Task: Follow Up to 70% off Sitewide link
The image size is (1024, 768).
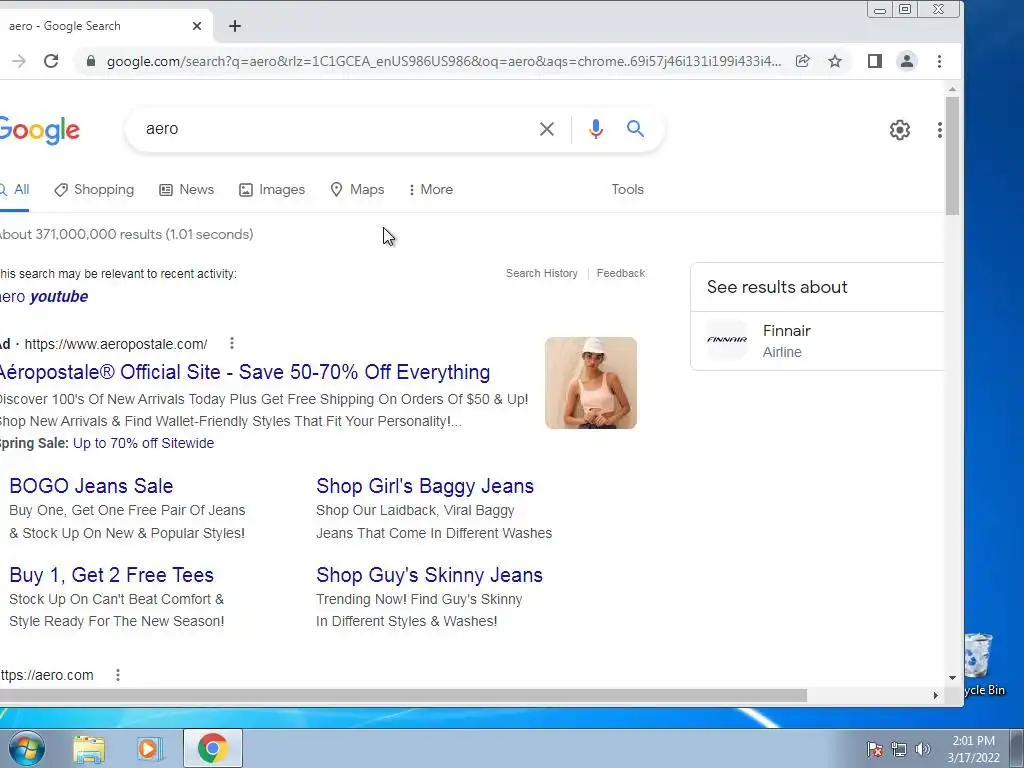Action: coord(144,443)
